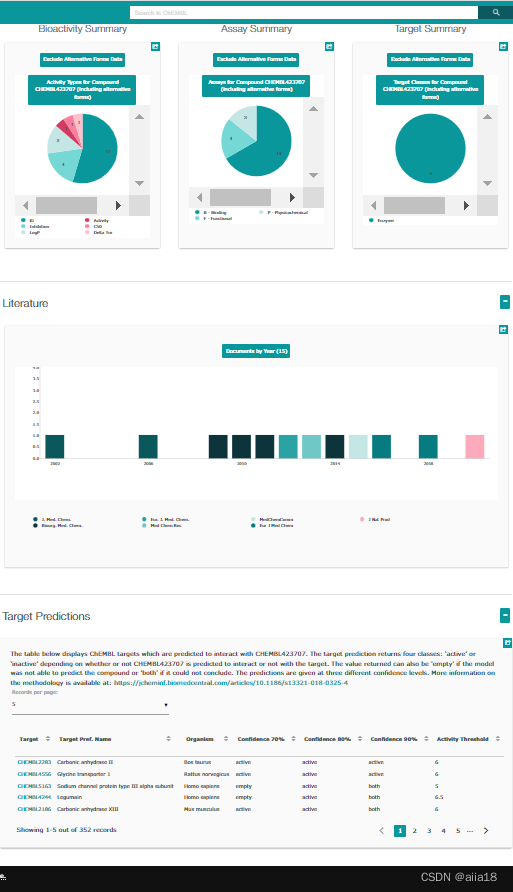513x892 pixels.
Task: Toggle Ki legend entry in Bioactivity chart
Action: (28, 220)
